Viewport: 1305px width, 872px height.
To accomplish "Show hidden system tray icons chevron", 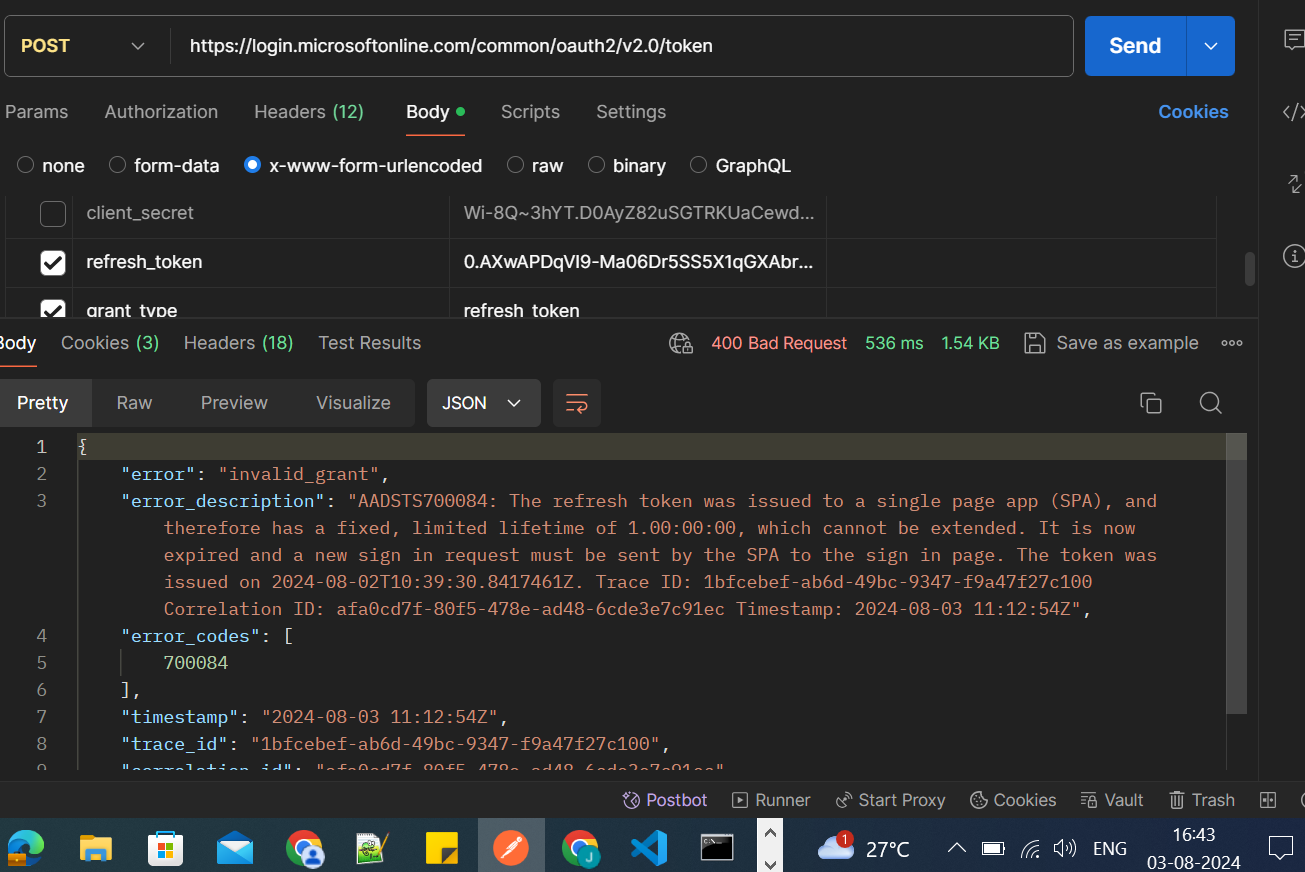I will (956, 849).
